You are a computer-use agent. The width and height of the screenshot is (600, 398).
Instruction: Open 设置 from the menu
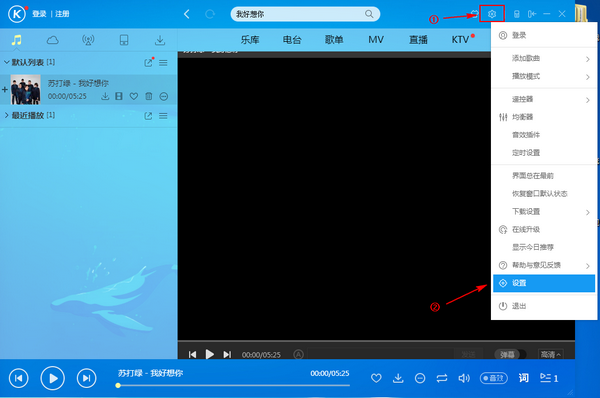pyautogui.click(x=544, y=283)
